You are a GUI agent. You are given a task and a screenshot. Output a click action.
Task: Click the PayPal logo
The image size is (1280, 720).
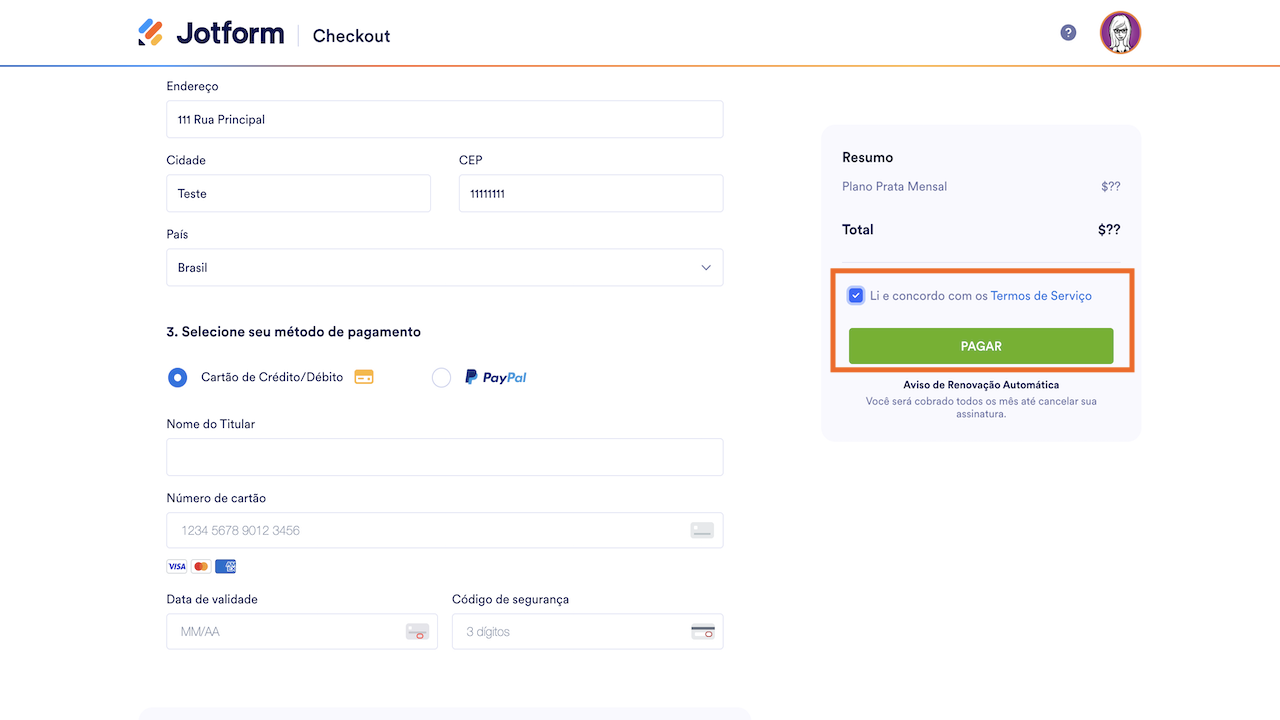tap(495, 377)
